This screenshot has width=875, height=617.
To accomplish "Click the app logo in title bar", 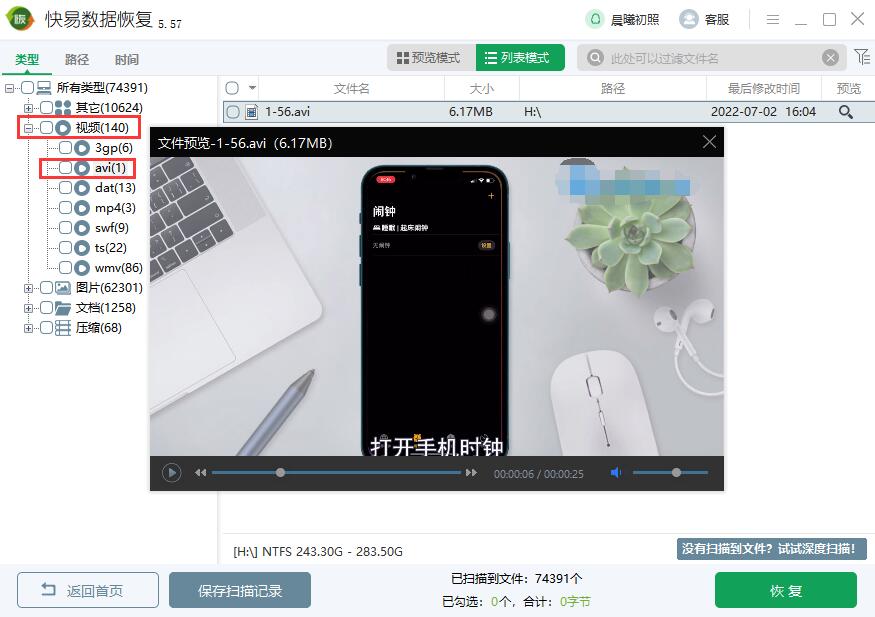I will tap(20, 20).
